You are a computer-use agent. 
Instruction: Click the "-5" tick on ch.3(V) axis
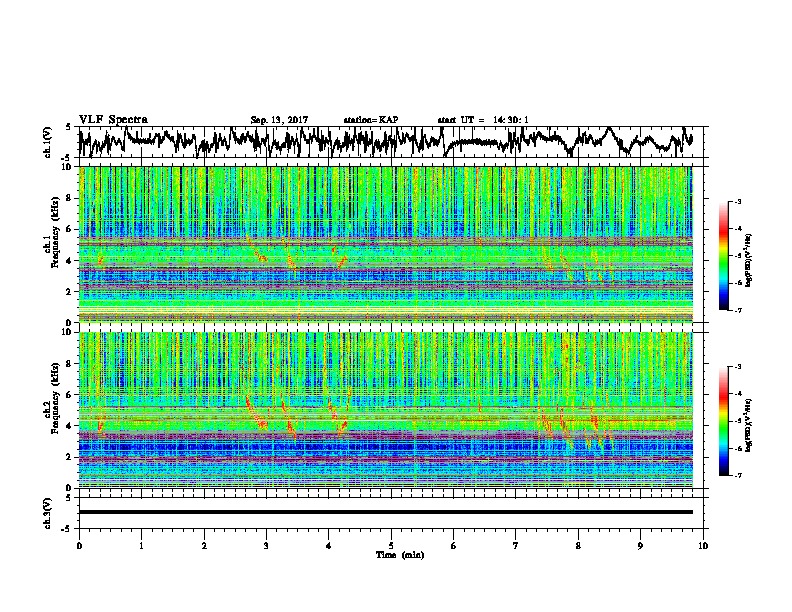tap(67, 529)
